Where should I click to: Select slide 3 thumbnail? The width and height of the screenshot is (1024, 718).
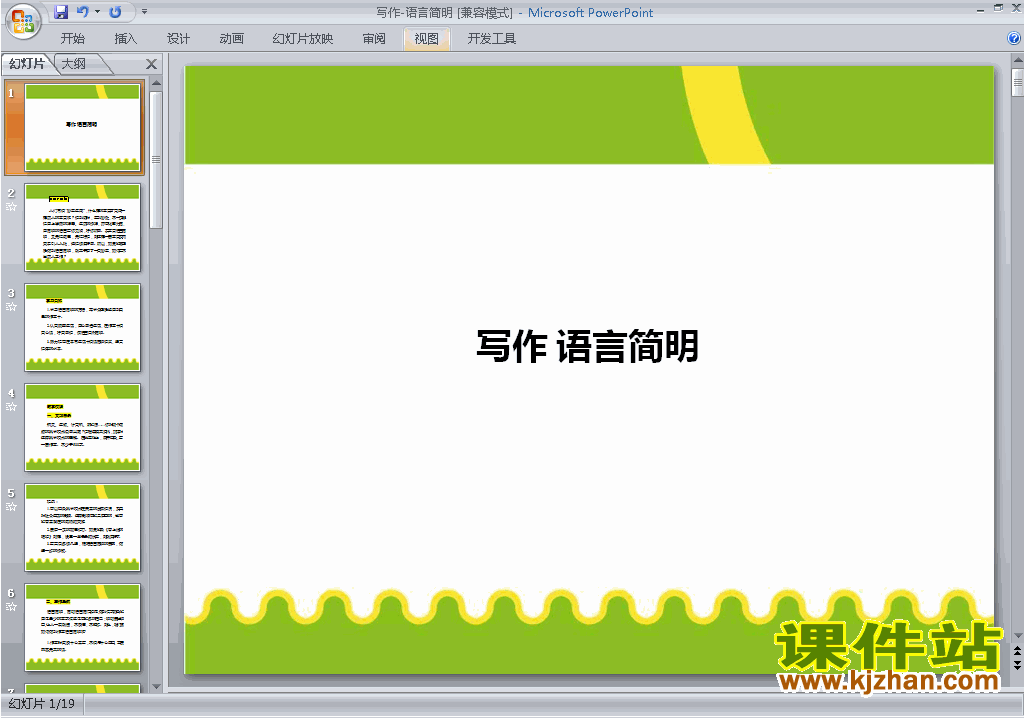[82, 327]
